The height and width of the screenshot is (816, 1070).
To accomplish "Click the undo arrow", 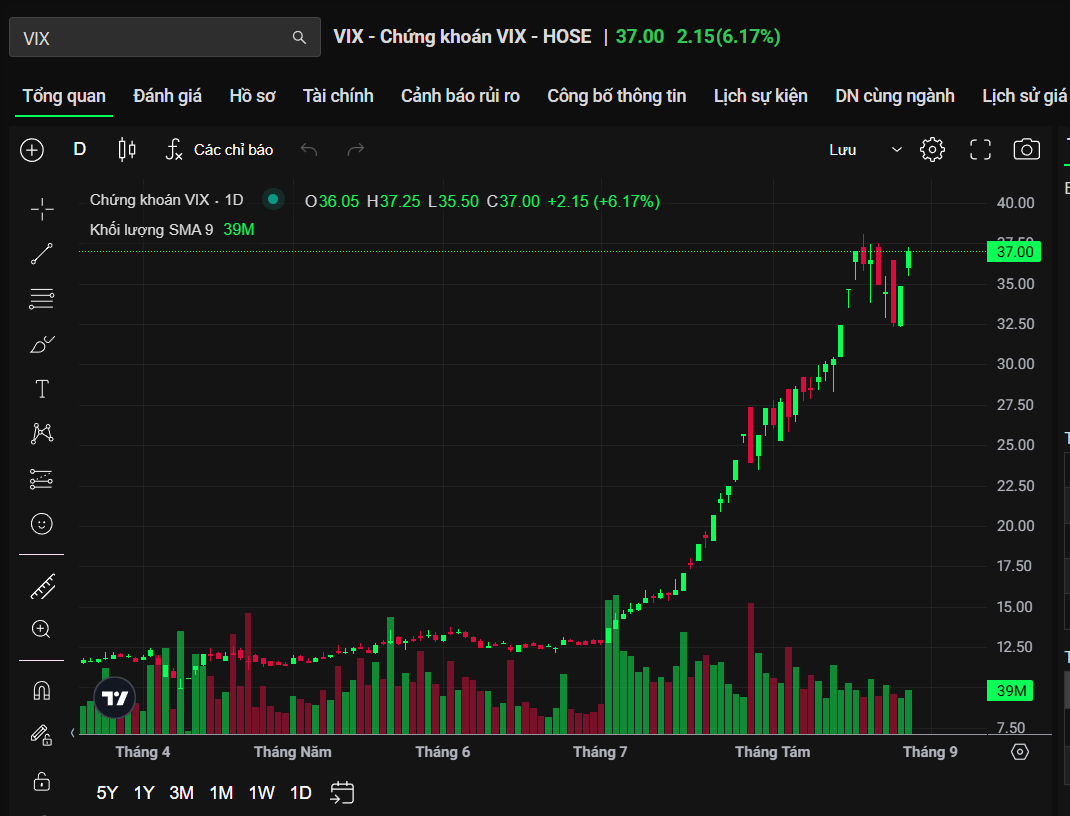I will click(x=309, y=149).
